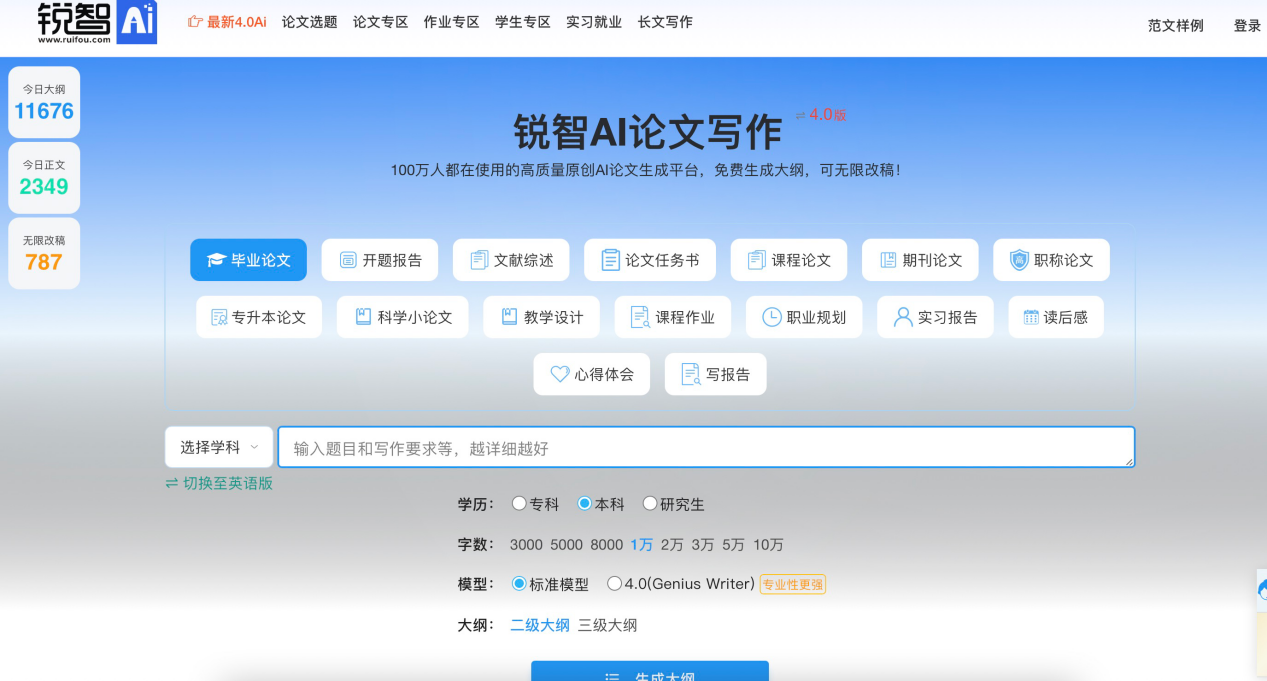Click the 无限改稿 787 counter card
Viewport: 1267px width, 681px height.
(x=44, y=253)
